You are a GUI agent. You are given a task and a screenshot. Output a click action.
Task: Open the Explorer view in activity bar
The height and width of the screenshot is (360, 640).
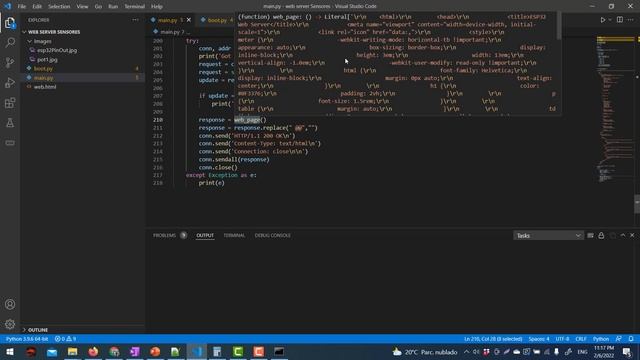point(10,23)
